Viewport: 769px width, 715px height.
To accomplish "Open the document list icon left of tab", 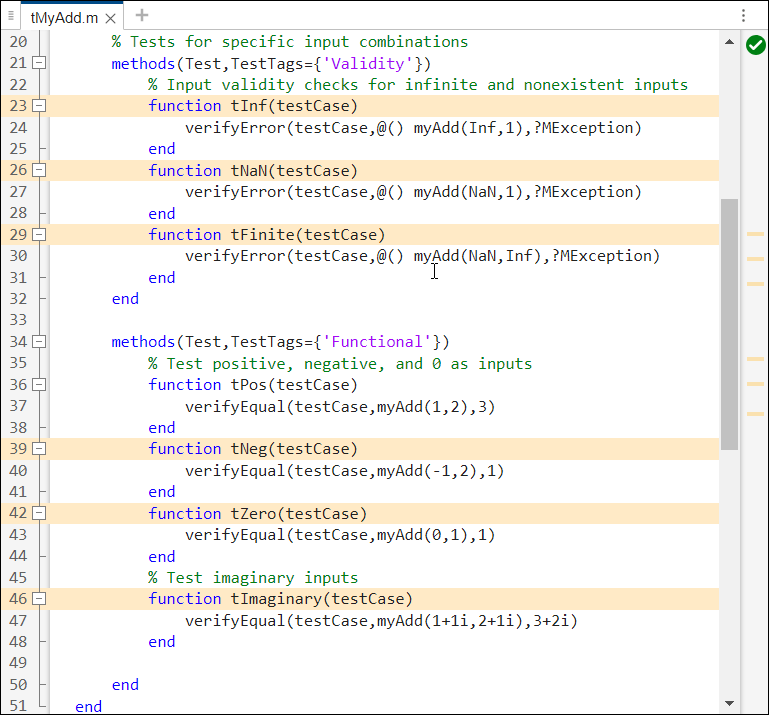I will [11, 16].
